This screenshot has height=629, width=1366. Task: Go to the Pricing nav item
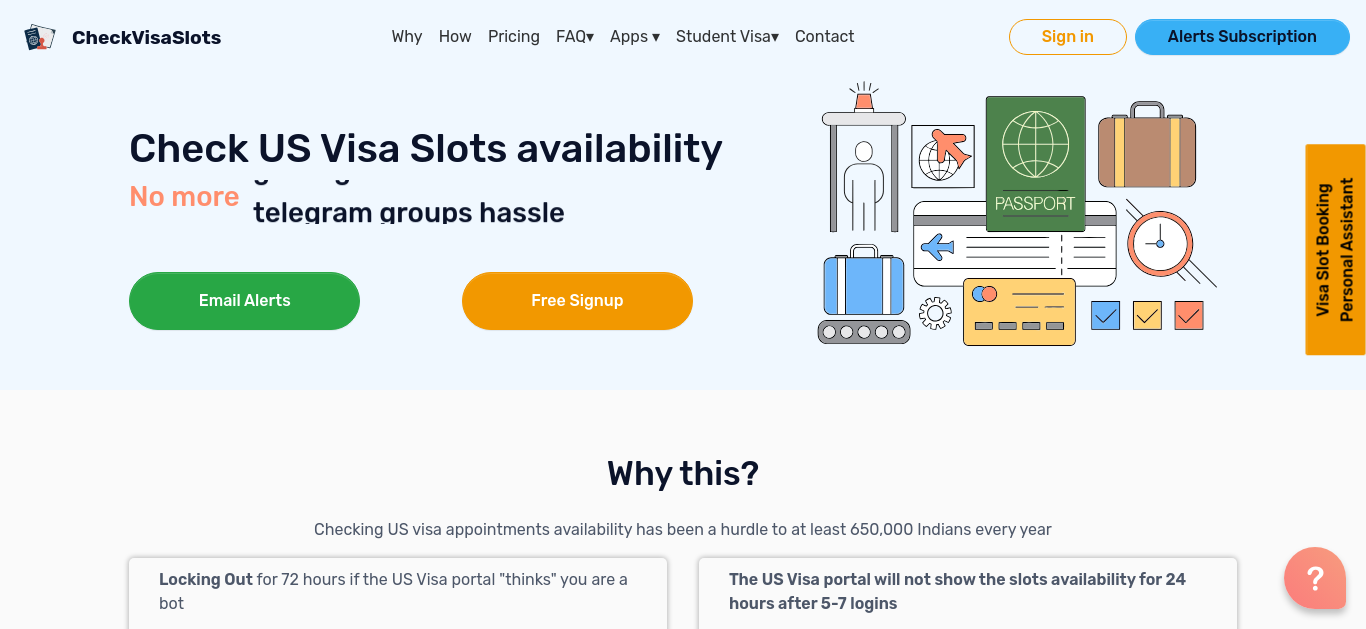point(514,37)
